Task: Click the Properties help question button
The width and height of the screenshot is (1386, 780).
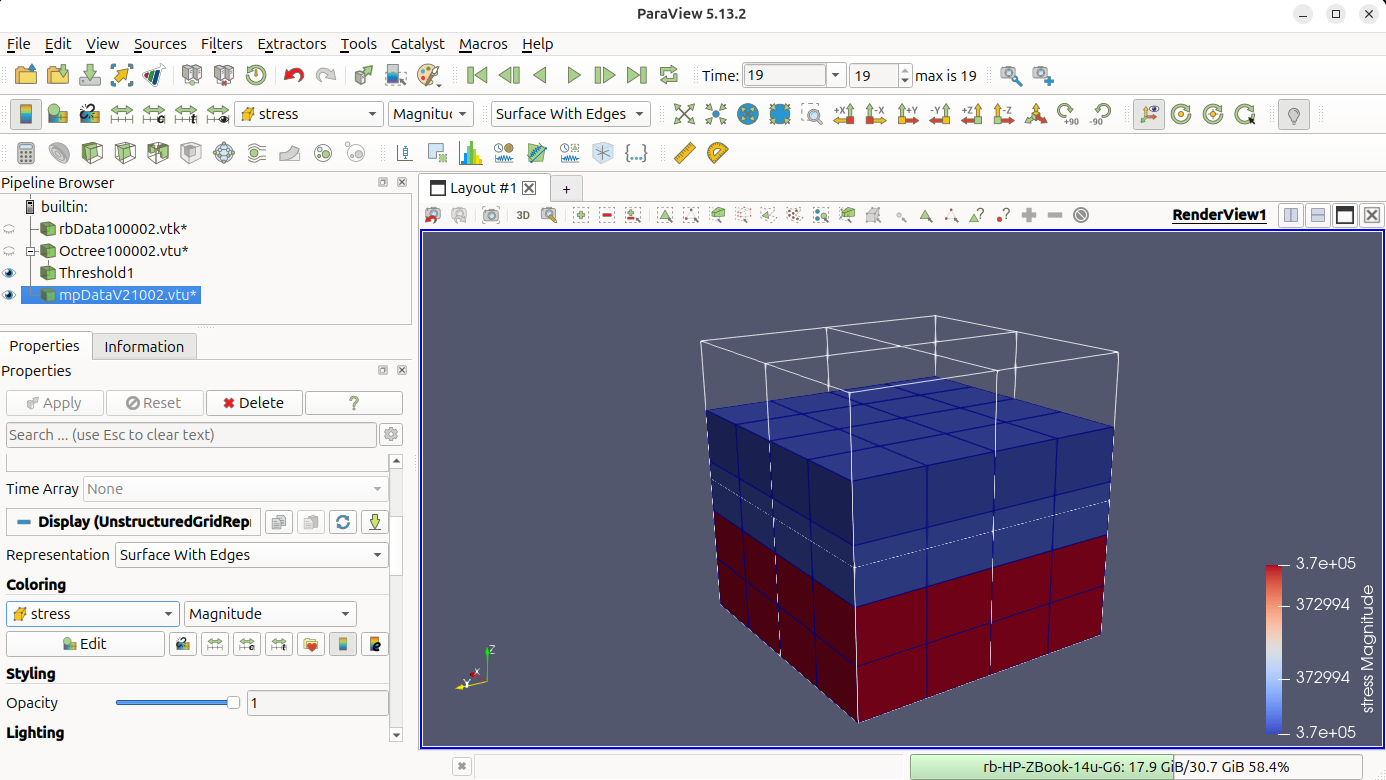Action: pyautogui.click(x=353, y=403)
